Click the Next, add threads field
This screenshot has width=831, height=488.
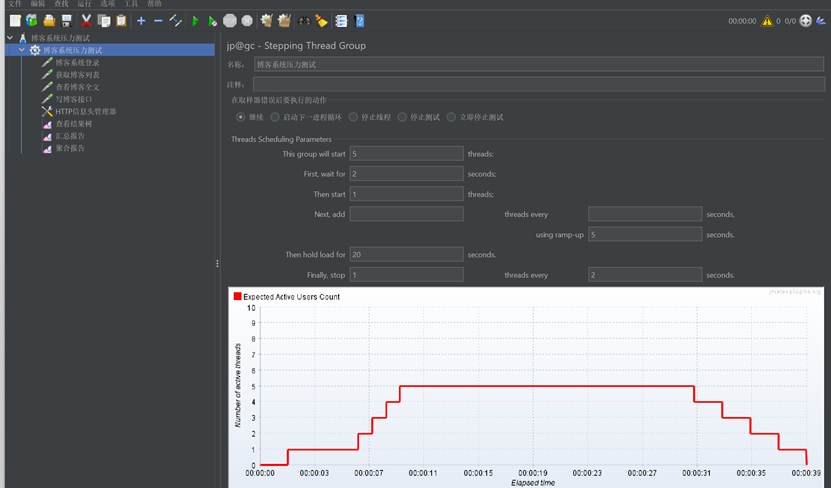click(406, 214)
